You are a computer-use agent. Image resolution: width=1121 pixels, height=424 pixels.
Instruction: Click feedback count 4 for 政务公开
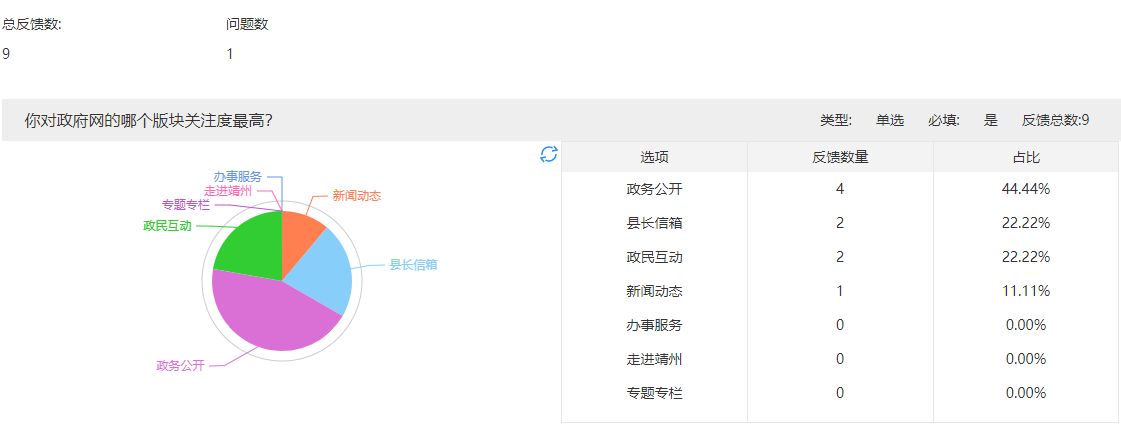pyautogui.click(x=840, y=189)
